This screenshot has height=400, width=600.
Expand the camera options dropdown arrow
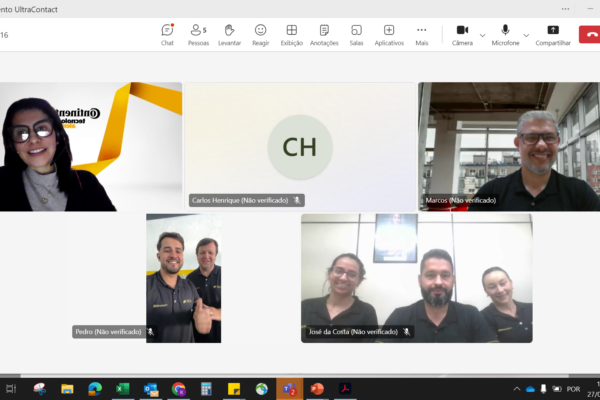(482, 35)
